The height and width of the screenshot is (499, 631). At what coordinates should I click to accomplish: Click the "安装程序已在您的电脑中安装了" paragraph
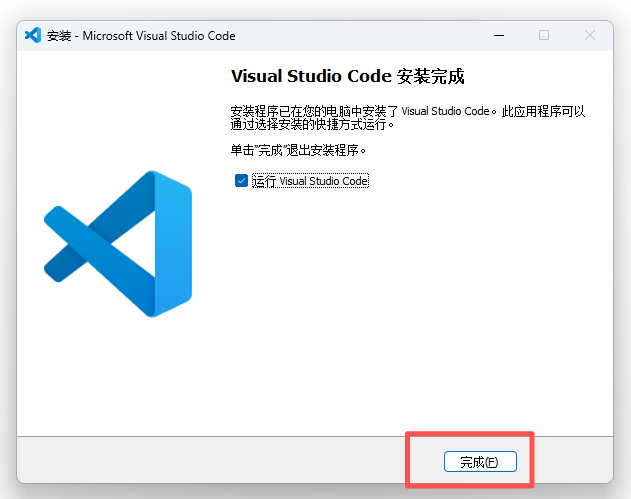click(x=408, y=118)
